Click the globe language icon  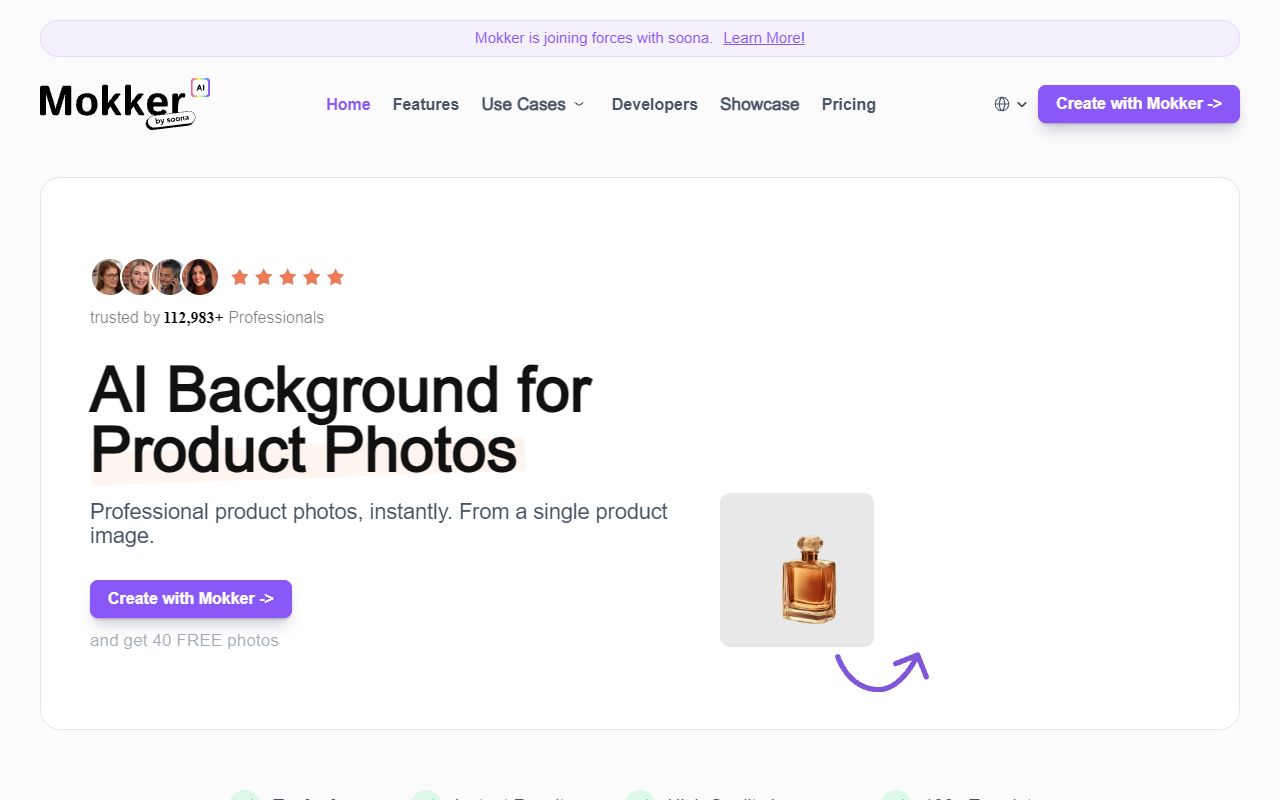(1001, 104)
